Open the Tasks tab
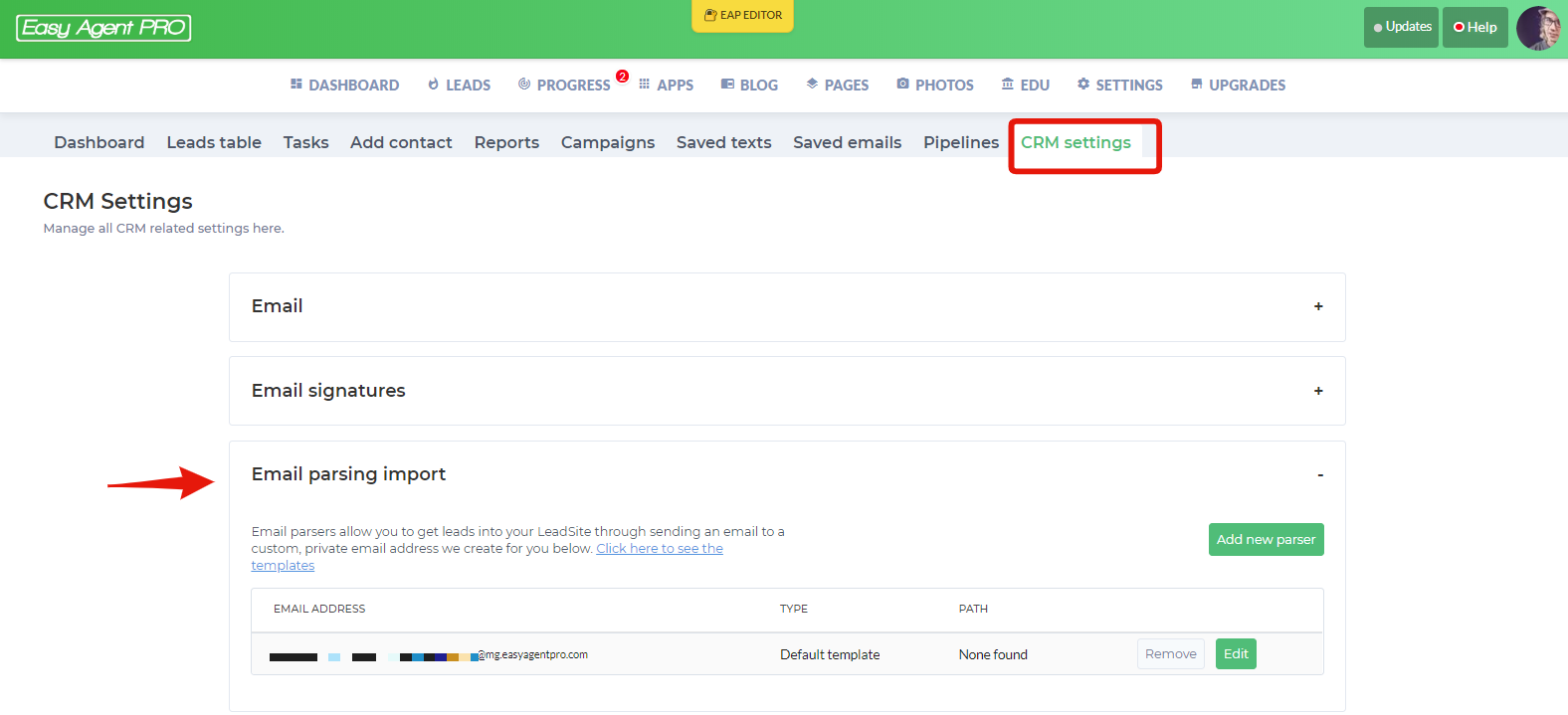1568x715 pixels. (x=305, y=142)
